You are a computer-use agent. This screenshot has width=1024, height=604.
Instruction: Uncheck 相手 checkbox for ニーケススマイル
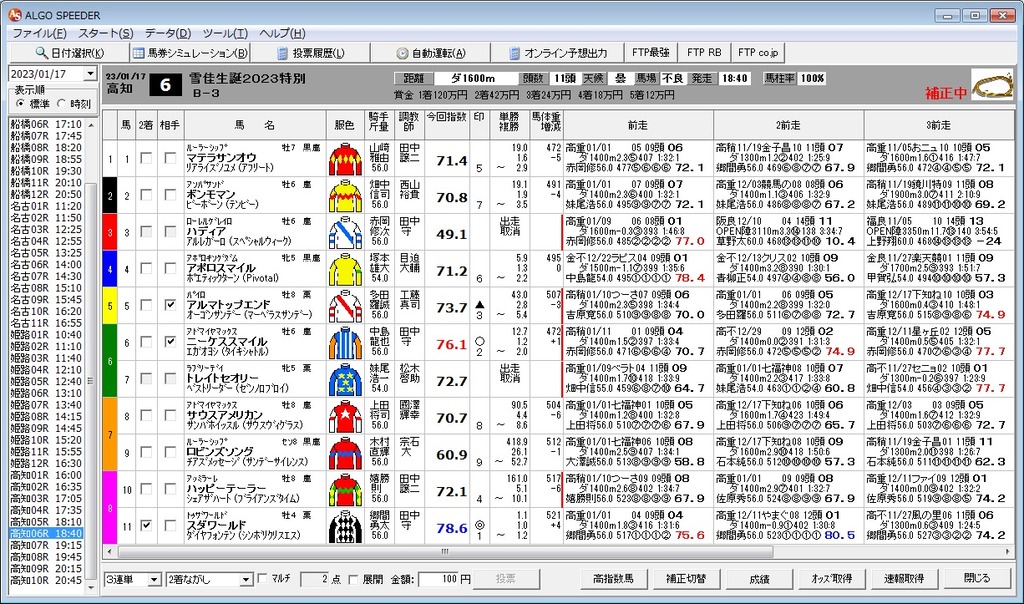click(170, 342)
